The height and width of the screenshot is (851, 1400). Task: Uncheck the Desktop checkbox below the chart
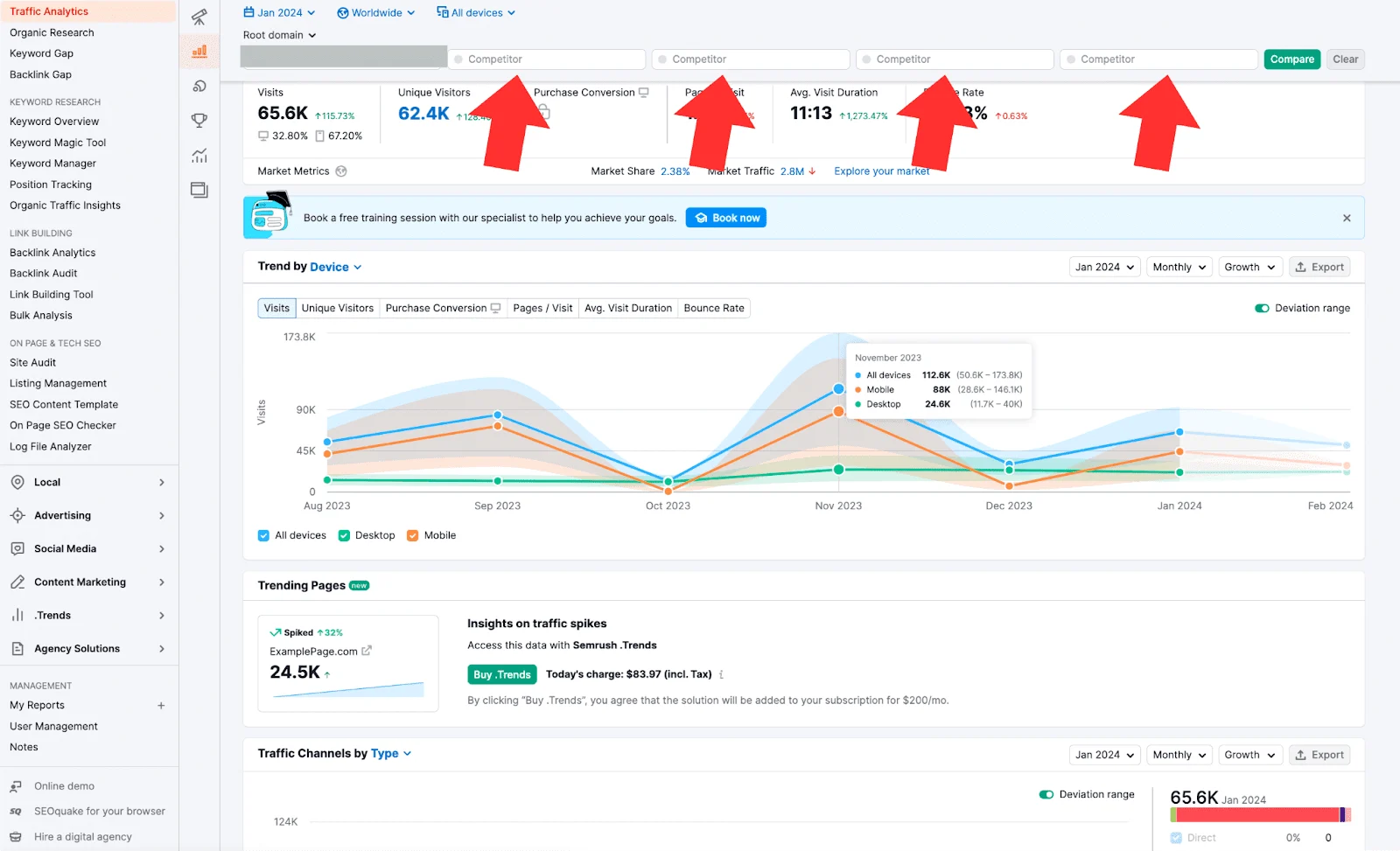(x=344, y=535)
